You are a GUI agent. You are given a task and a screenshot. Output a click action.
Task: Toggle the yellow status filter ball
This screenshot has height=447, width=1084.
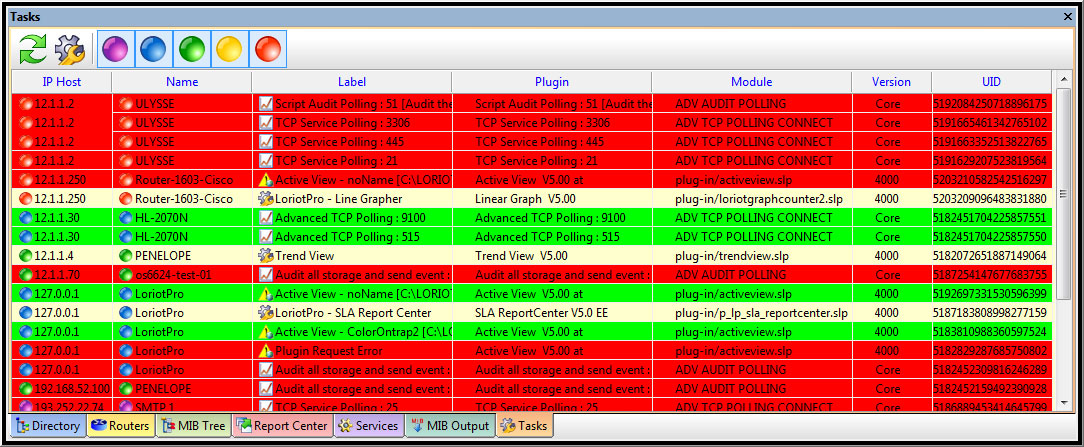point(229,49)
